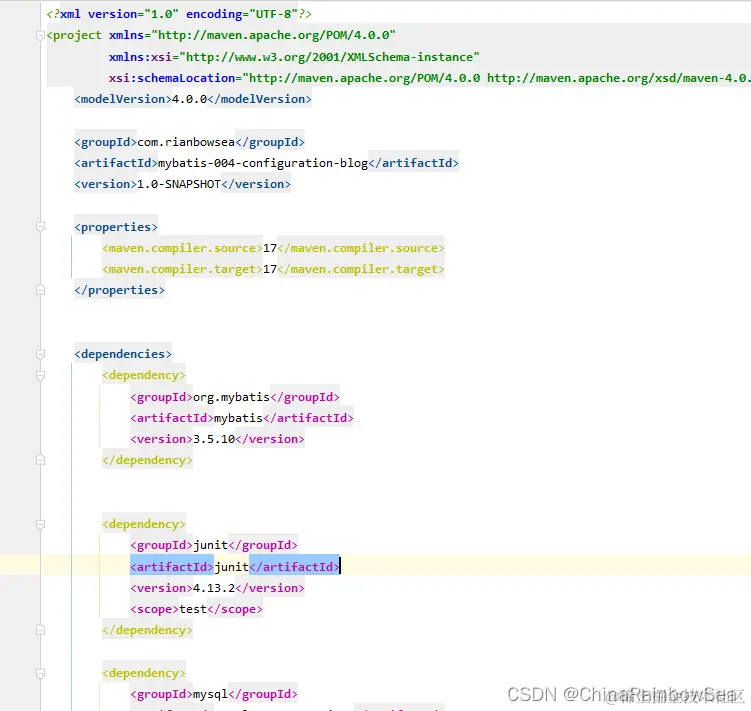Viewport: 751px width, 711px height.
Task: Click the org.mybatis groupId value
Action: tap(231, 397)
